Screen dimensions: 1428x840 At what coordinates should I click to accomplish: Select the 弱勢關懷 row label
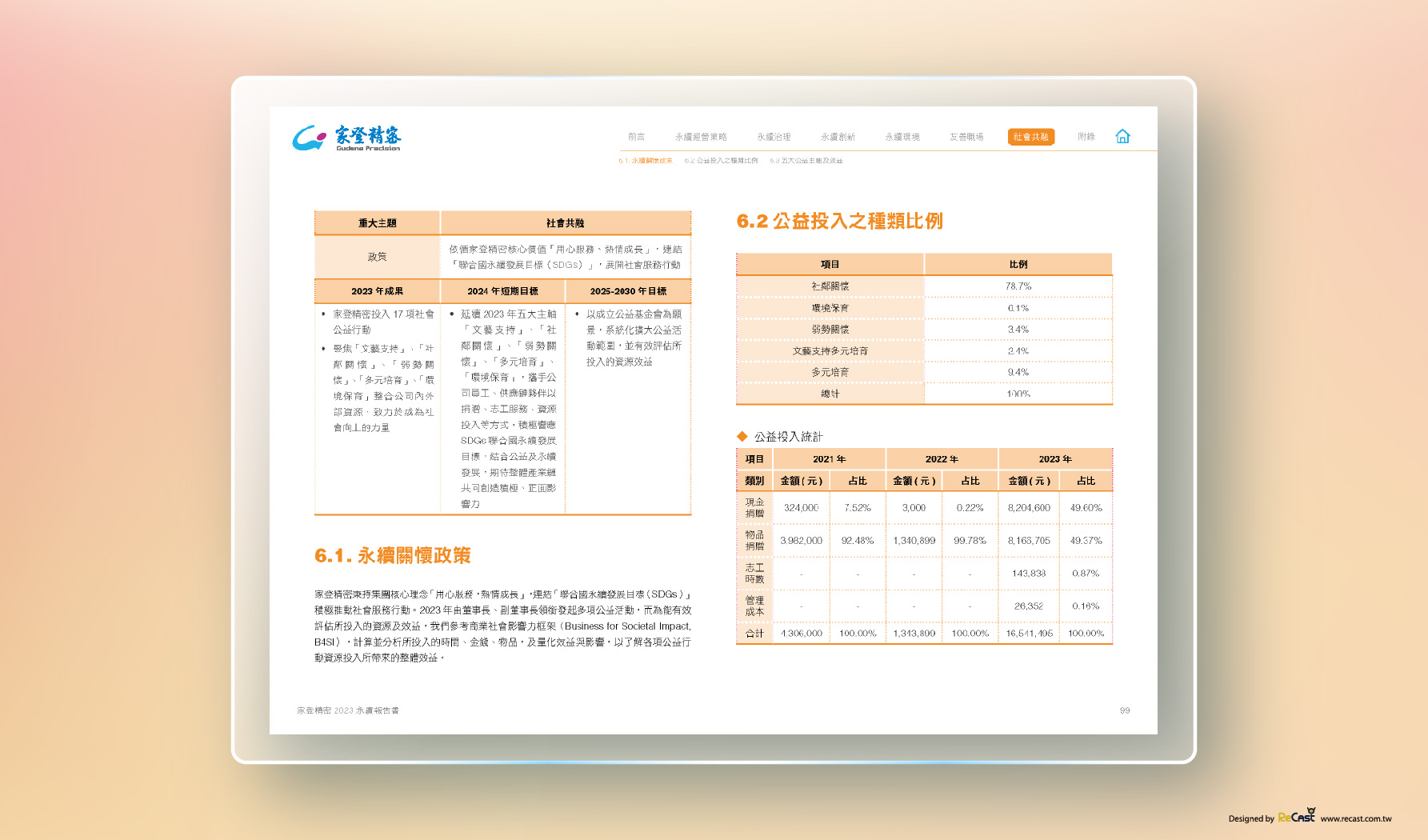[830, 330]
